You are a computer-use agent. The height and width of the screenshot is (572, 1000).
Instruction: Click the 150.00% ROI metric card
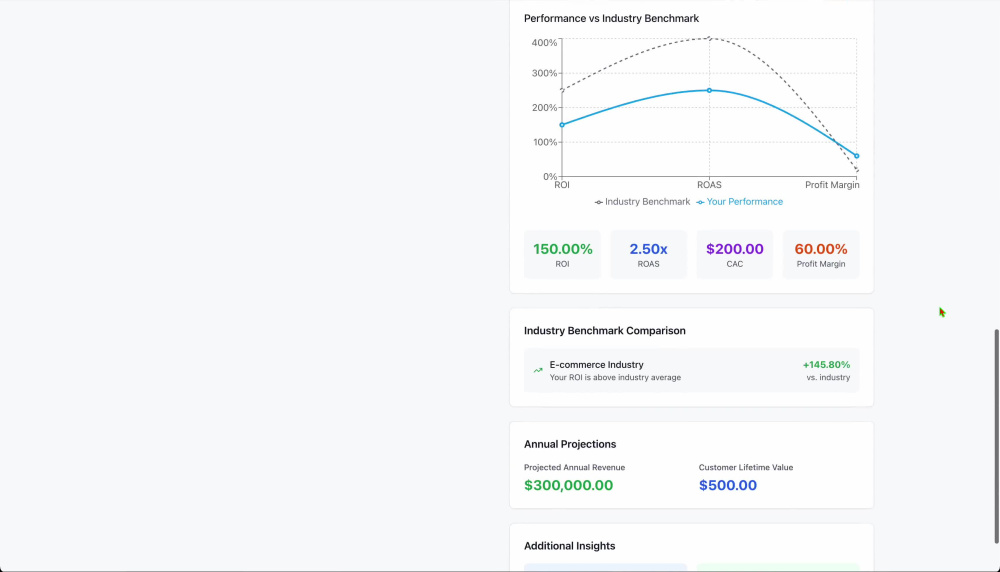click(562, 254)
